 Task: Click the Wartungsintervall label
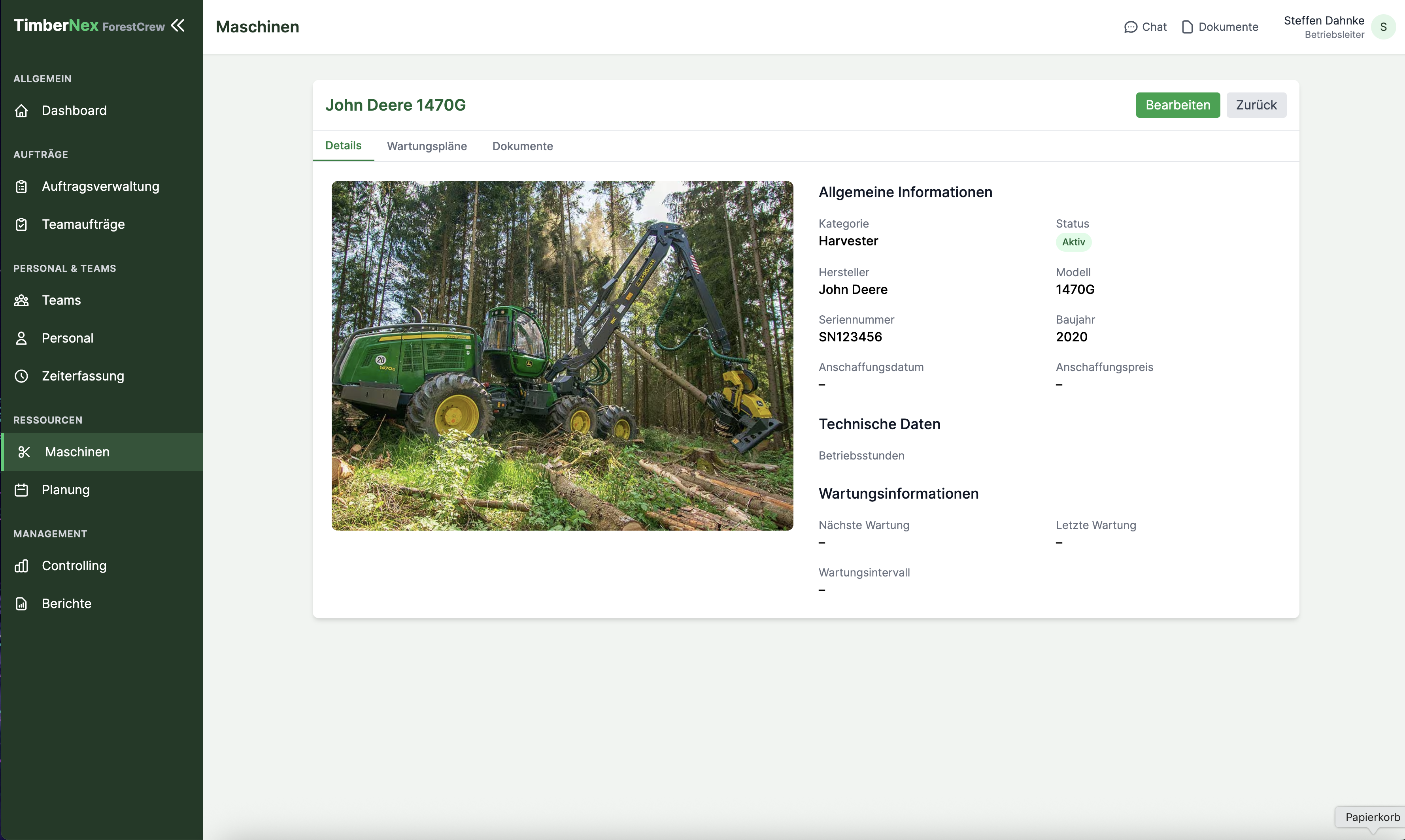pos(864,573)
